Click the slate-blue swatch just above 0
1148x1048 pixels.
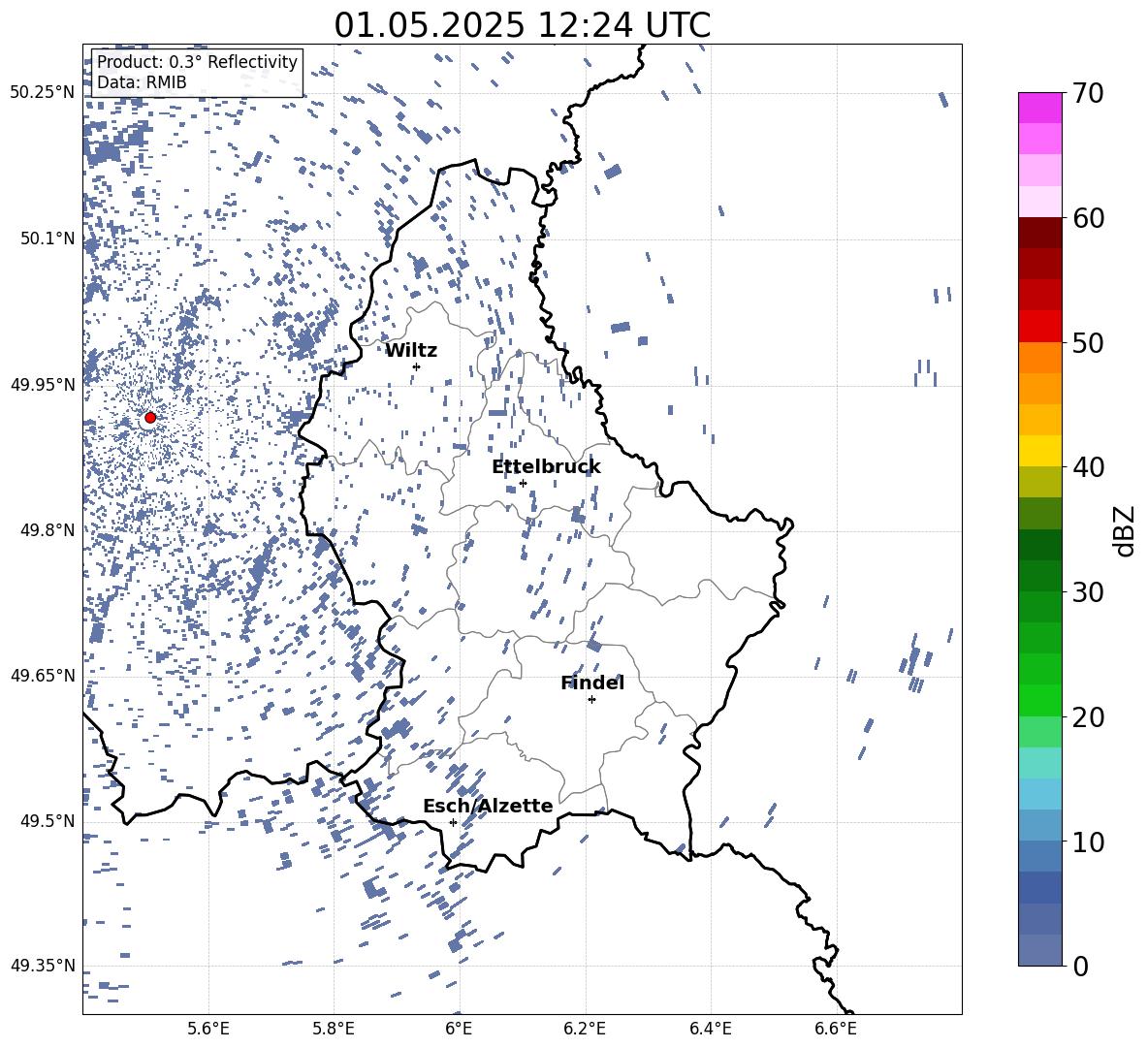[1040, 950]
